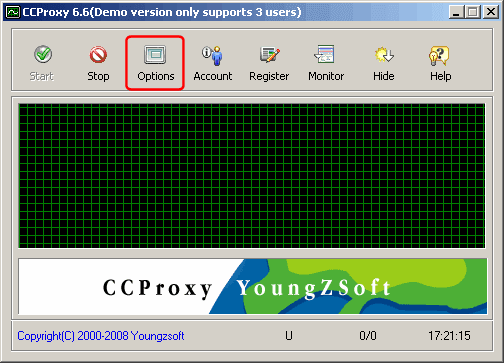Open Account manager
Image resolution: width=504 pixels, height=363 pixels.
point(213,63)
